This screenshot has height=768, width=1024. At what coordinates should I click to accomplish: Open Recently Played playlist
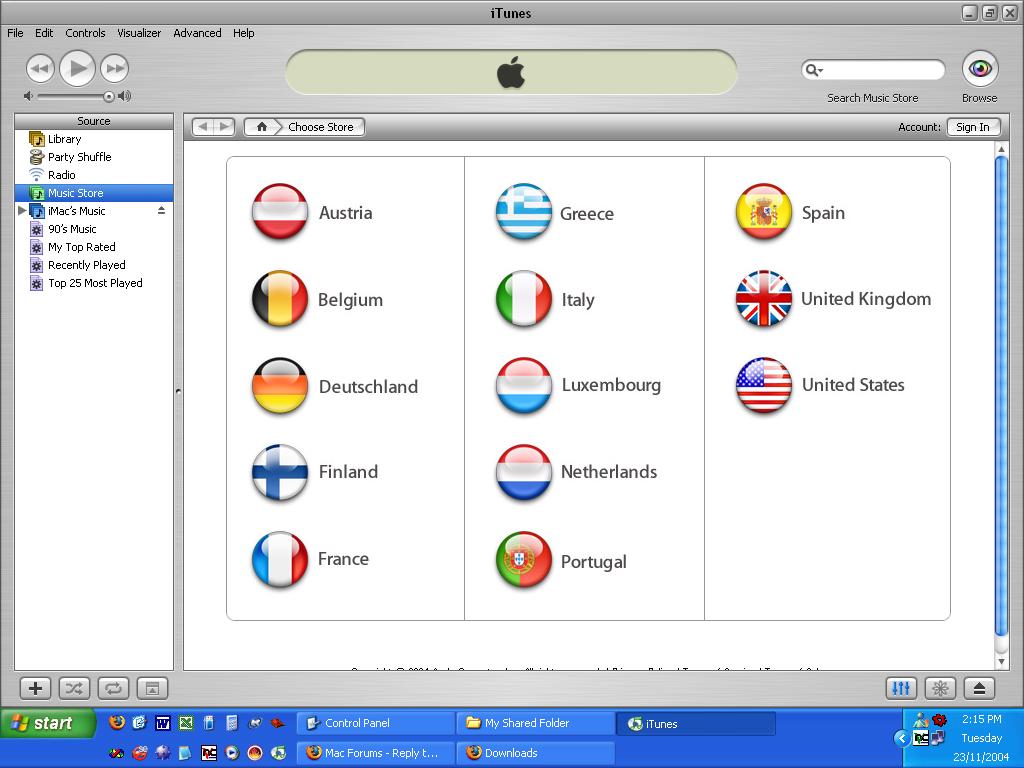pos(94,265)
